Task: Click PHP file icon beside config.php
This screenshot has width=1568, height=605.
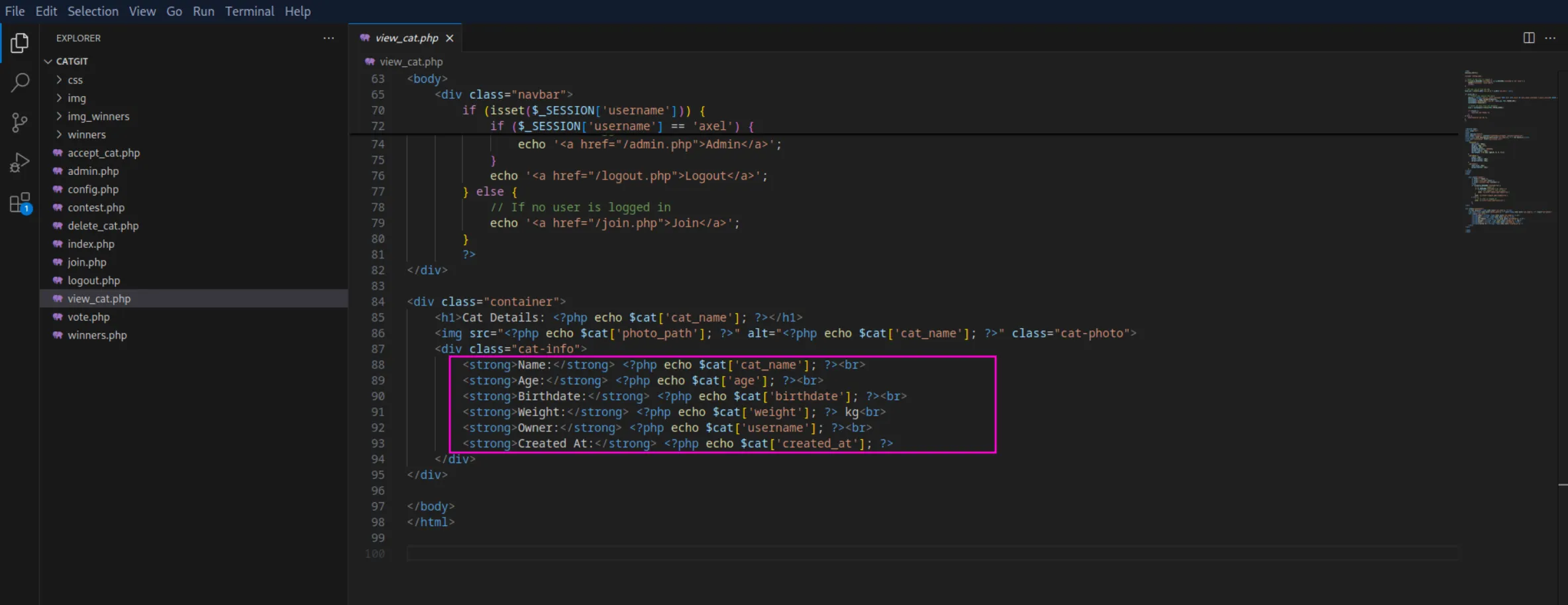Action: coord(58,190)
